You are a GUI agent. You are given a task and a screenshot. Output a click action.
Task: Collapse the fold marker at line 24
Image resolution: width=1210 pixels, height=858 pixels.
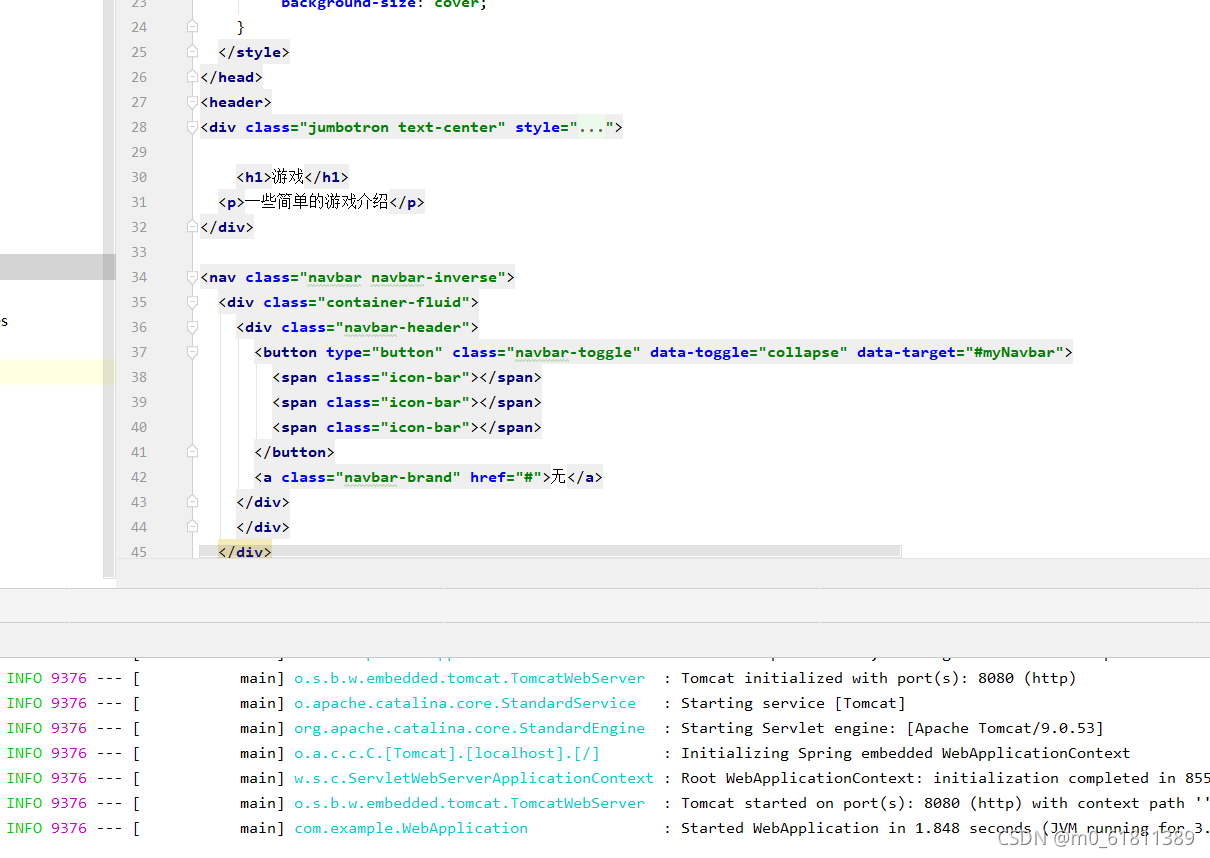(x=192, y=27)
